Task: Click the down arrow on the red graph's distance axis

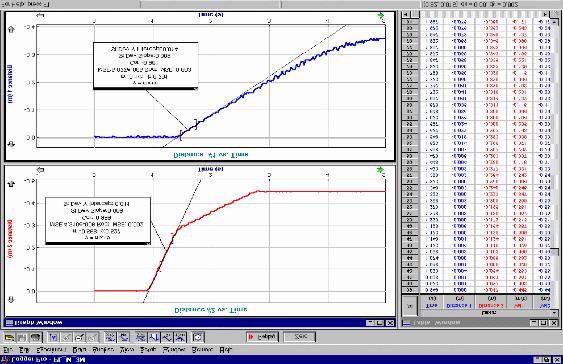Action: click(x=11, y=299)
